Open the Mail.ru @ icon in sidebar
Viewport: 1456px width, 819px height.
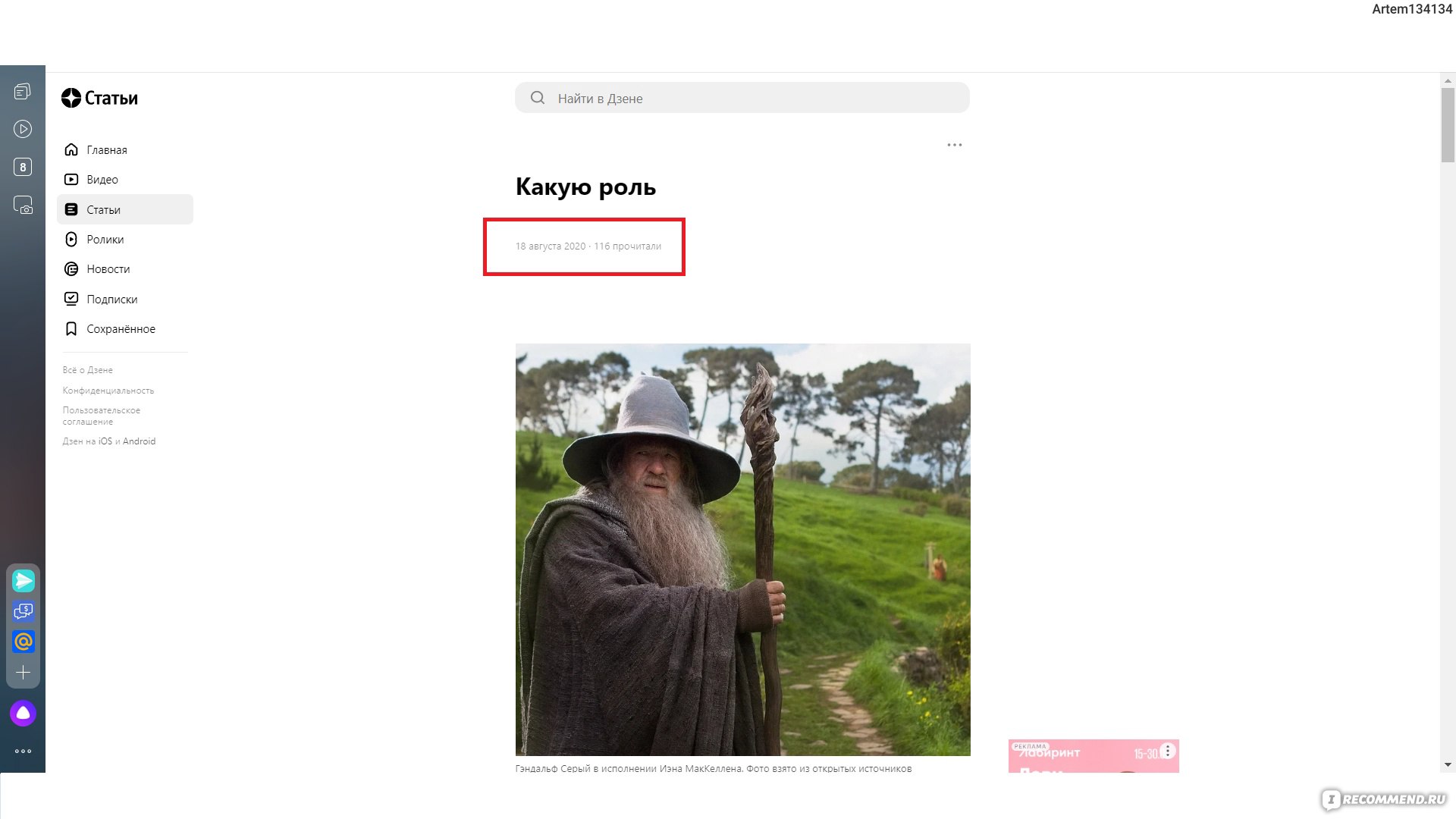[24, 642]
